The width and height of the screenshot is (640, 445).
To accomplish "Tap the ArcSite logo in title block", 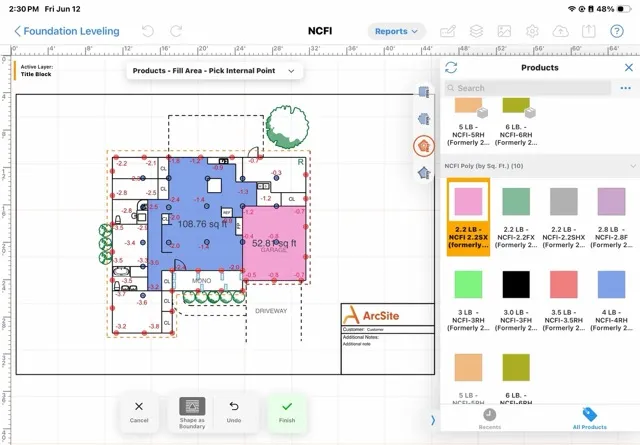I will (371, 315).
